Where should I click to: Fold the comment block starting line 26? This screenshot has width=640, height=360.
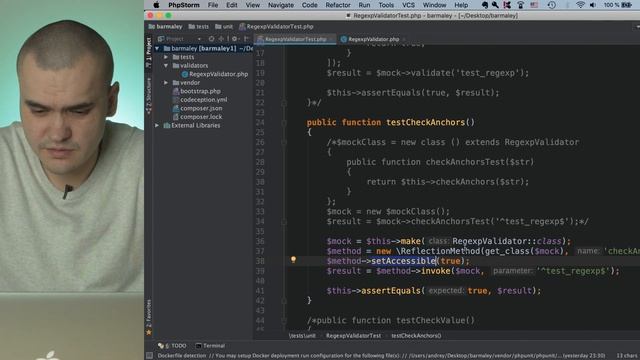coord(284,142)
